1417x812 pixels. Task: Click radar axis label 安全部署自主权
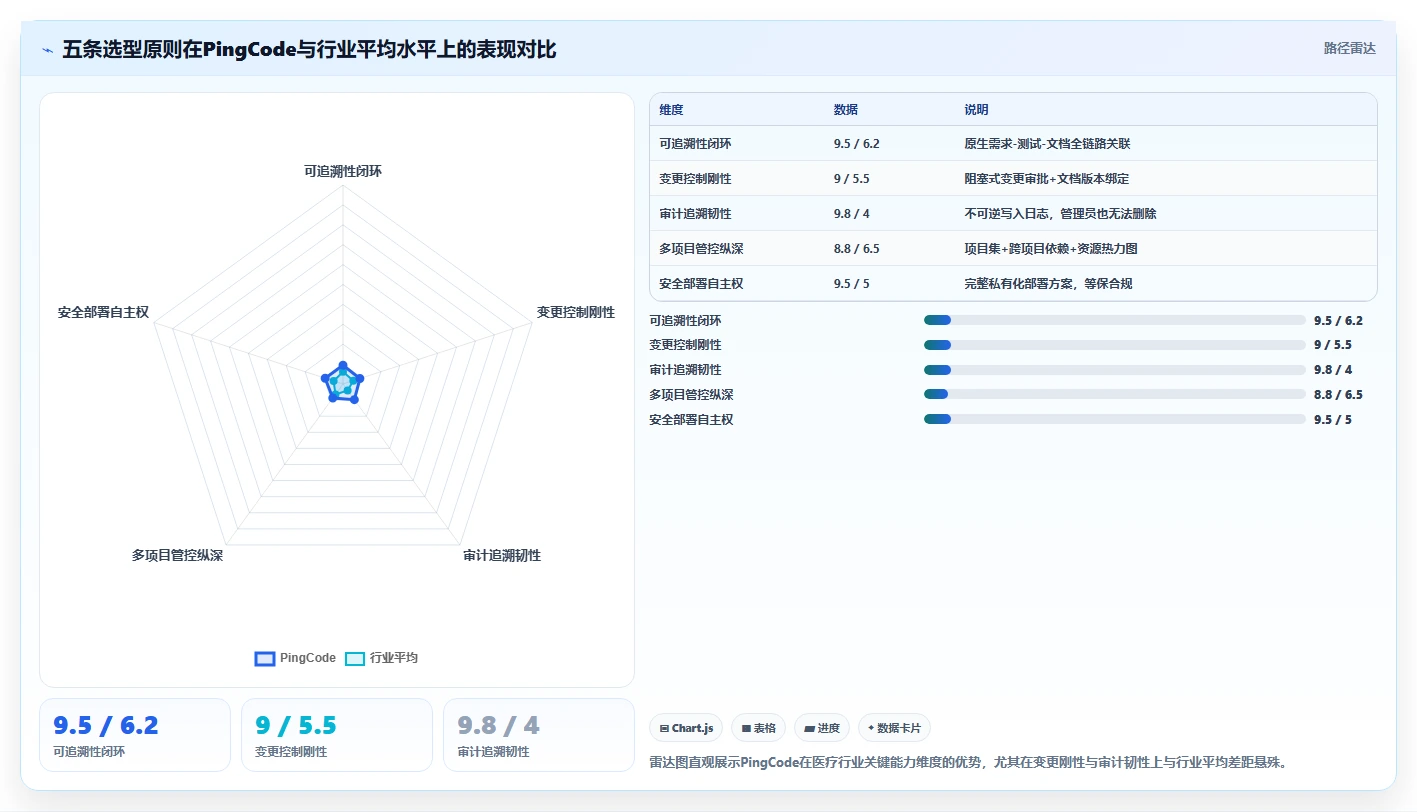[103, 313]
